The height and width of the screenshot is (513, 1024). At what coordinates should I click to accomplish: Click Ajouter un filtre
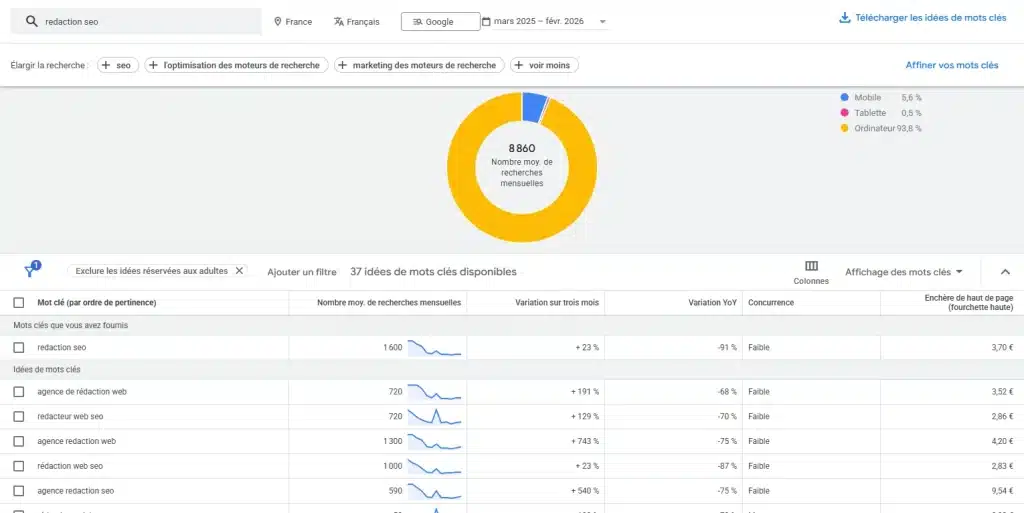coord(302,272)
